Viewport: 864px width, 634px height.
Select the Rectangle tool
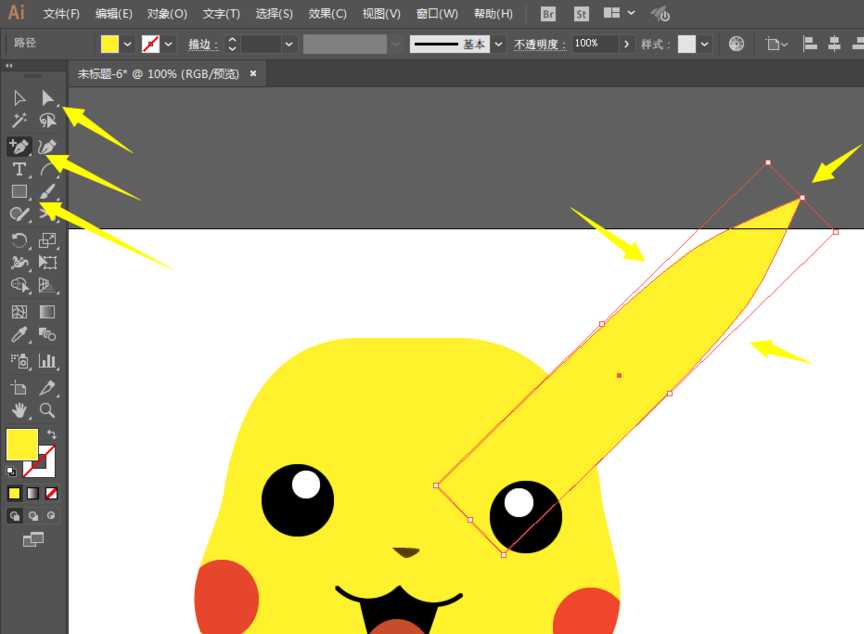pos(19,191)
